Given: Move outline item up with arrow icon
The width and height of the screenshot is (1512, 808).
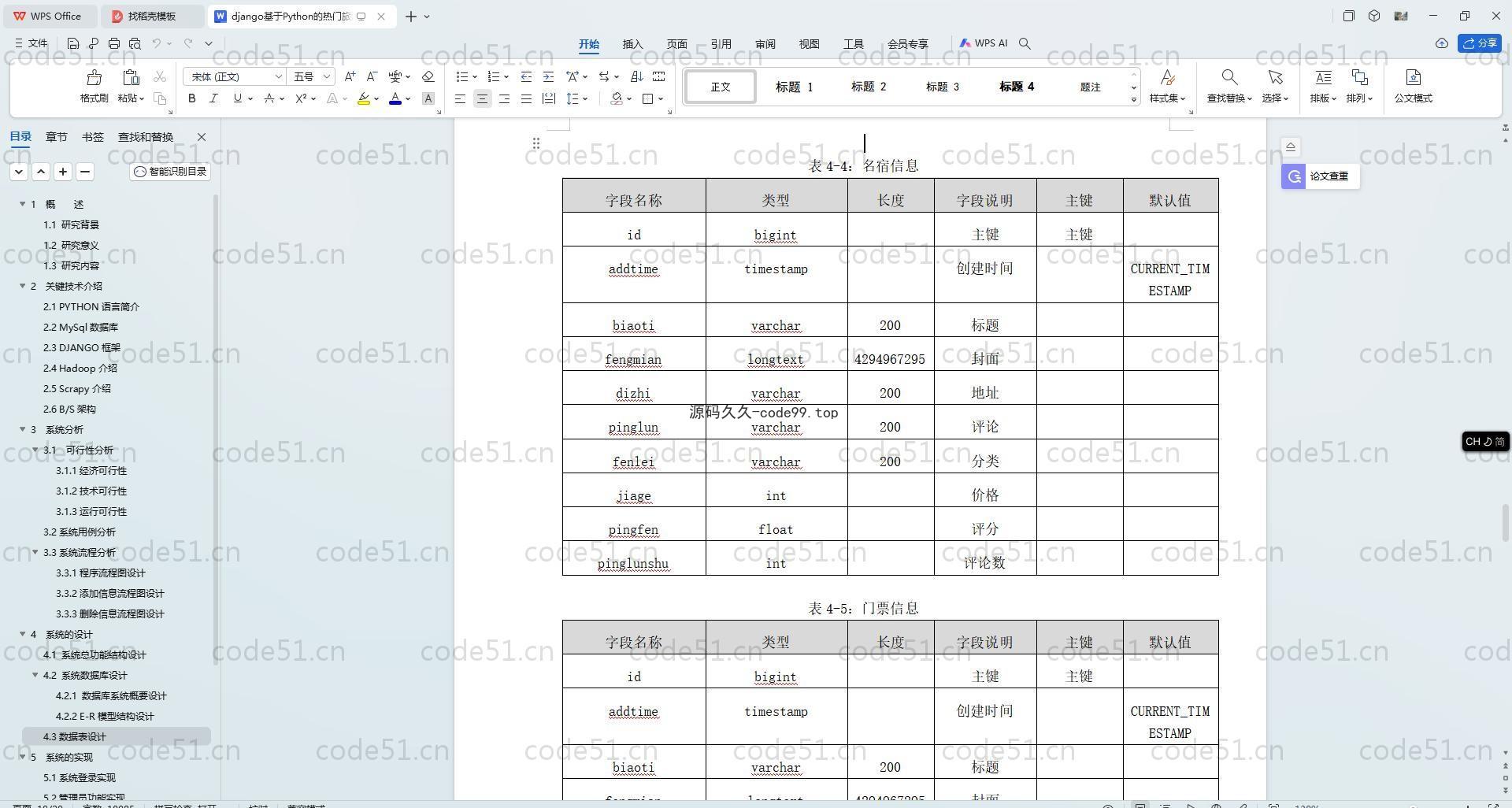Looking at the screenshot, I should tap(41, 171).
